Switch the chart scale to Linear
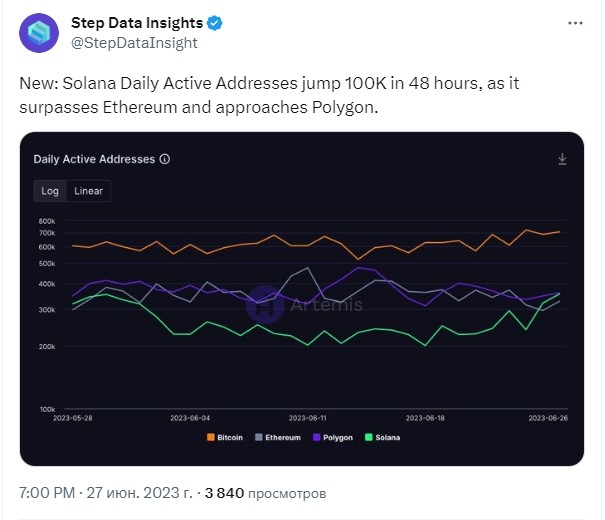 pyautogui.click(x=88, y=191)
